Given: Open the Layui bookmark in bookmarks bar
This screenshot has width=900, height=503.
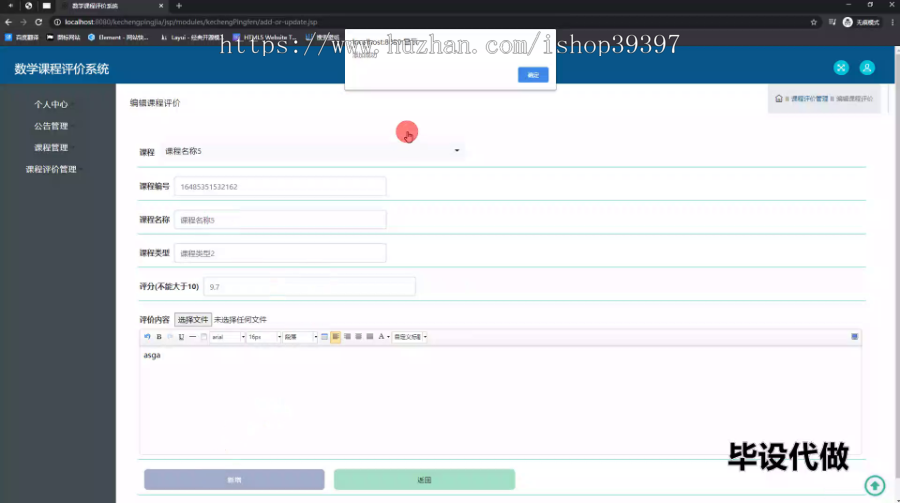Looking at the screenshot, I should (x=191, y=37).
